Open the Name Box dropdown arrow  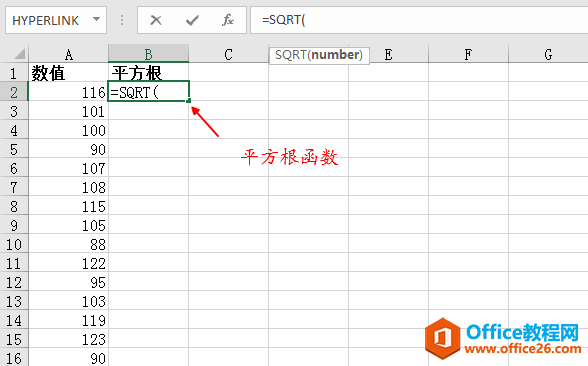tap(96, 20)
